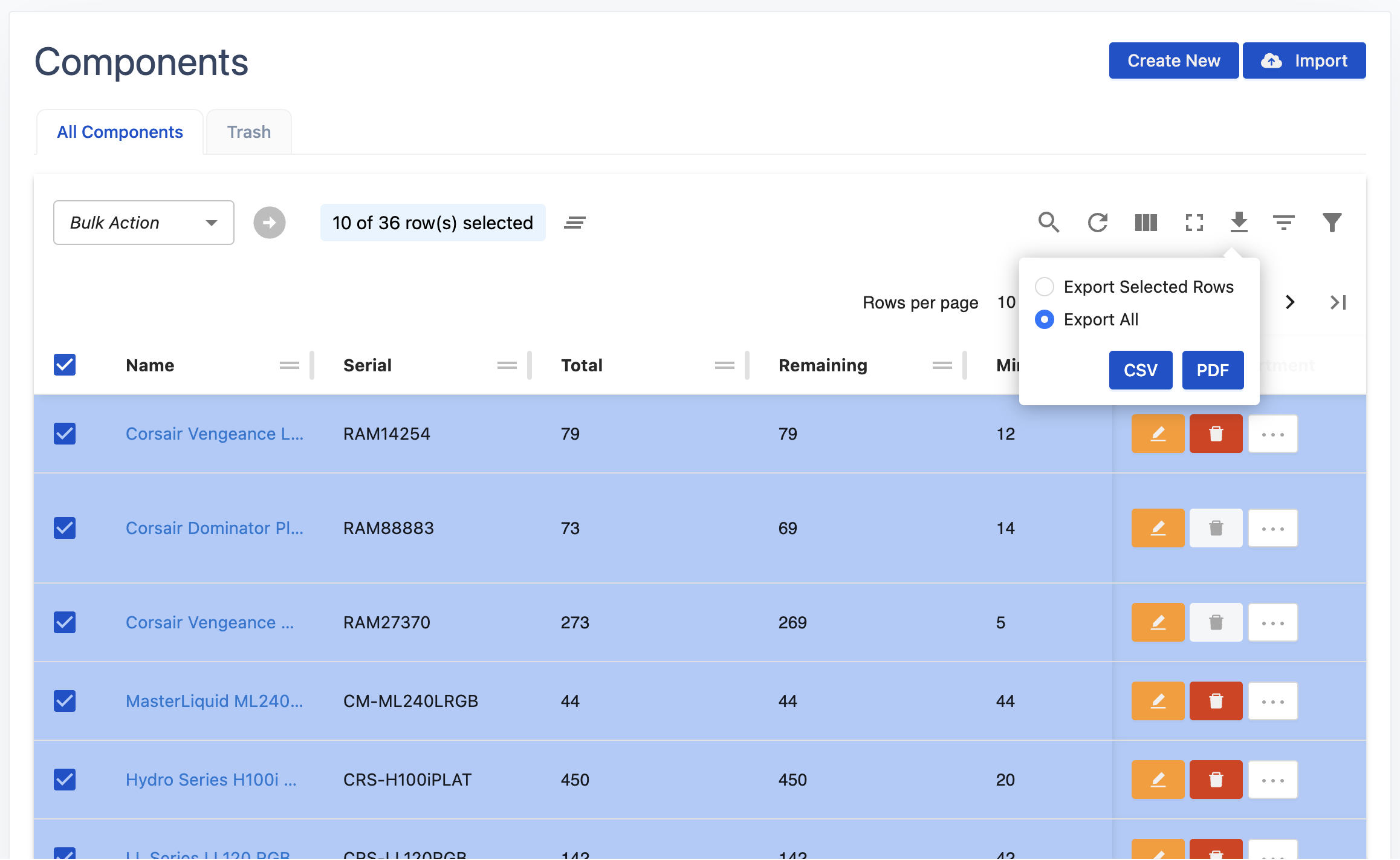Uncheck the MasterLiquid ML240 row checkbox
The image size is (1400, 860).
[x=65, y=701]
